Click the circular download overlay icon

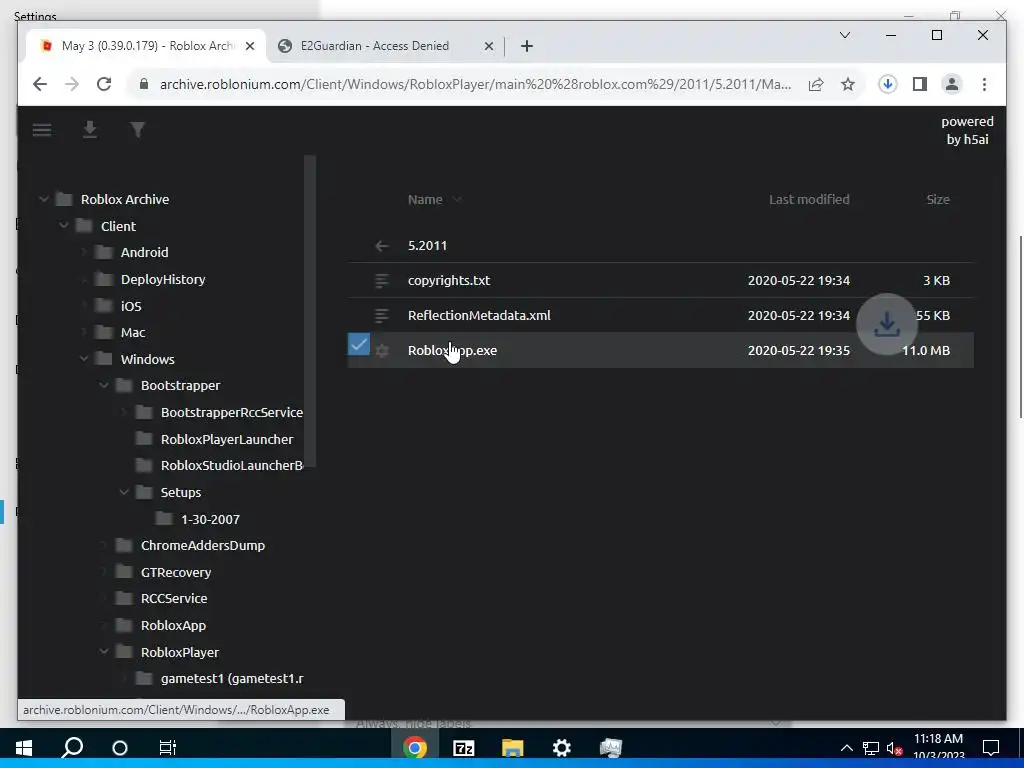pyautogui.click(x=887, y=325)
